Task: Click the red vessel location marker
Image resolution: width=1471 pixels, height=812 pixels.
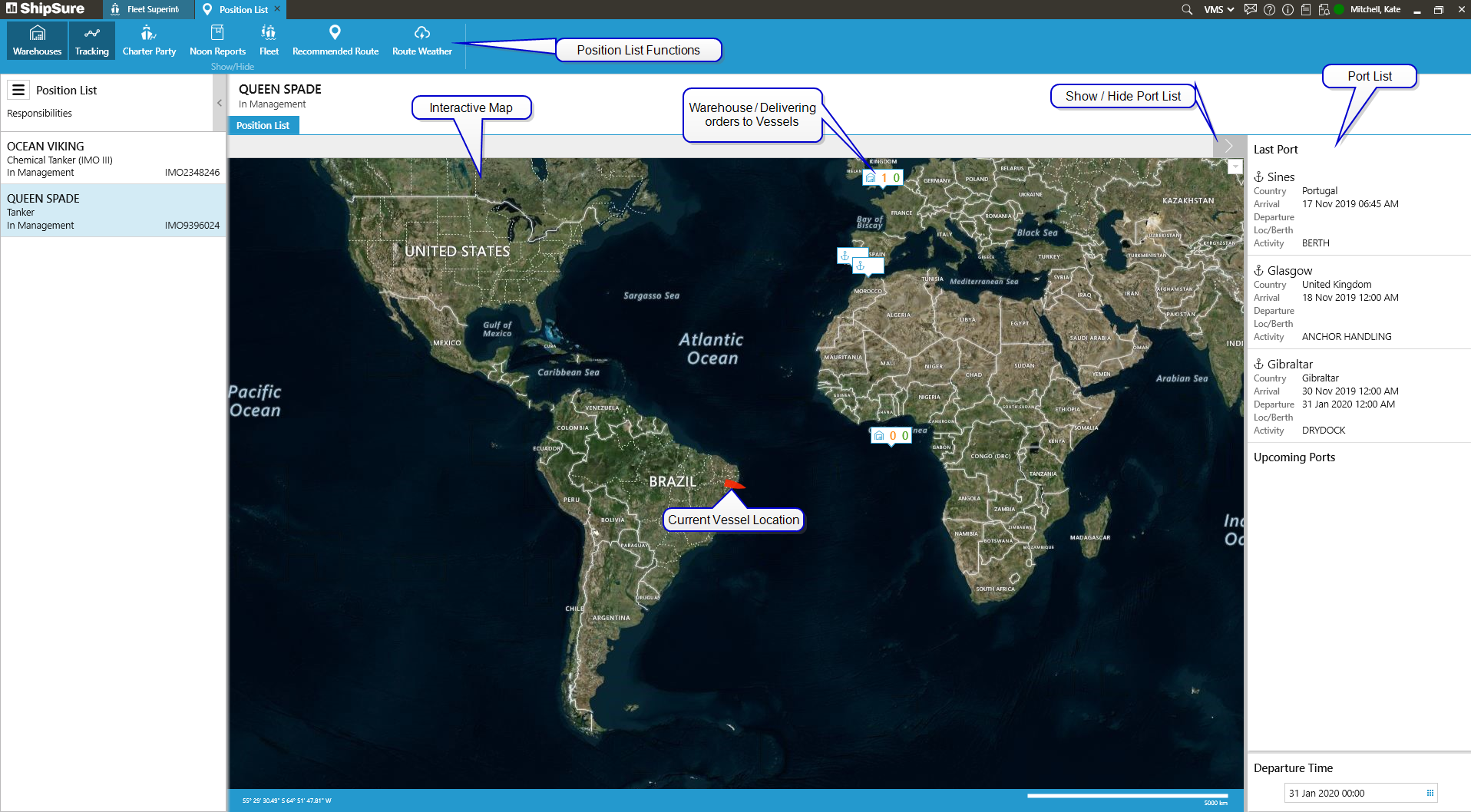Action: [733, 484]
